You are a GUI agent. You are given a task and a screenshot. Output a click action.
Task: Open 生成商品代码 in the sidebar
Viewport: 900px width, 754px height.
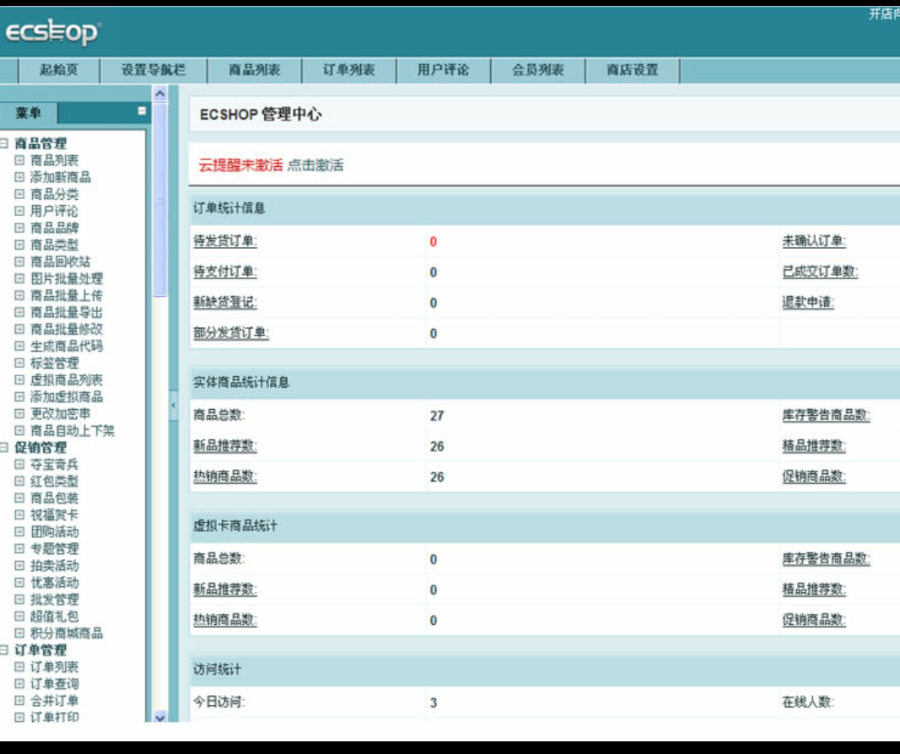point(67,345)
